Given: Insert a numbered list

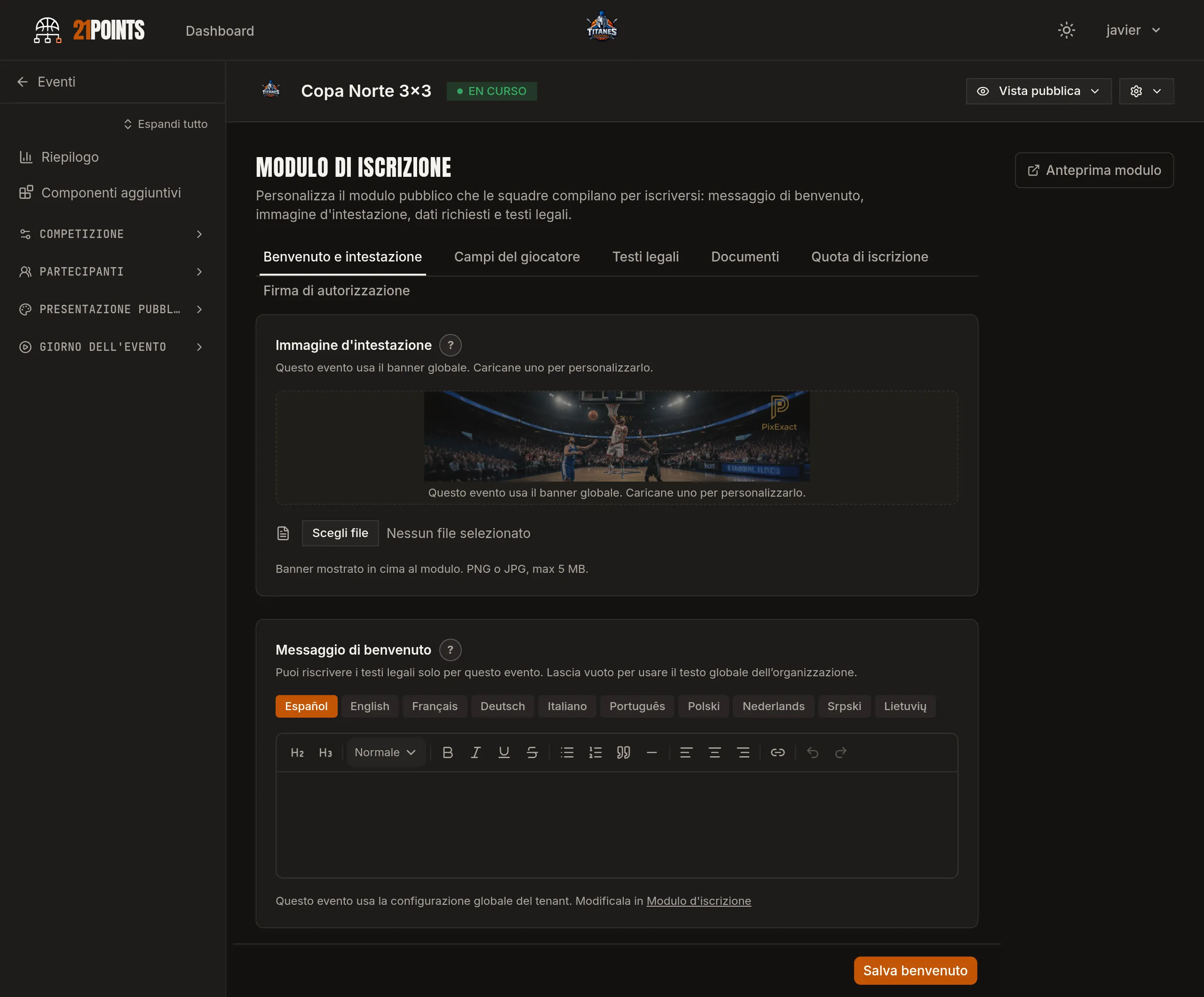Looking at the screenshot, I should (x=595, y=753).
